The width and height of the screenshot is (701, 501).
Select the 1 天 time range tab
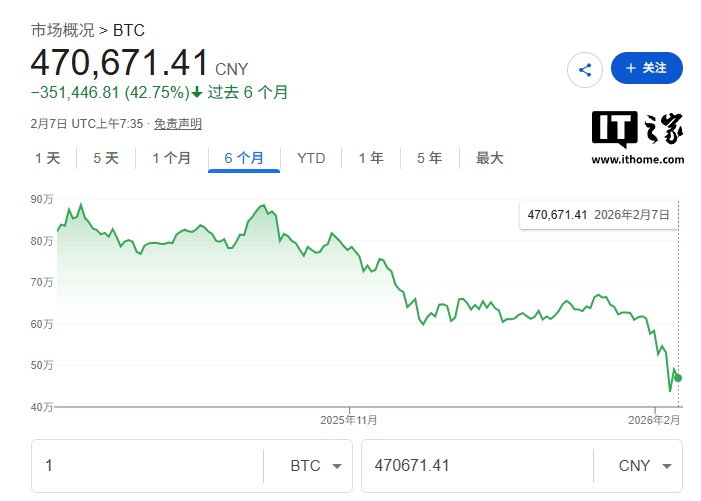47,158
